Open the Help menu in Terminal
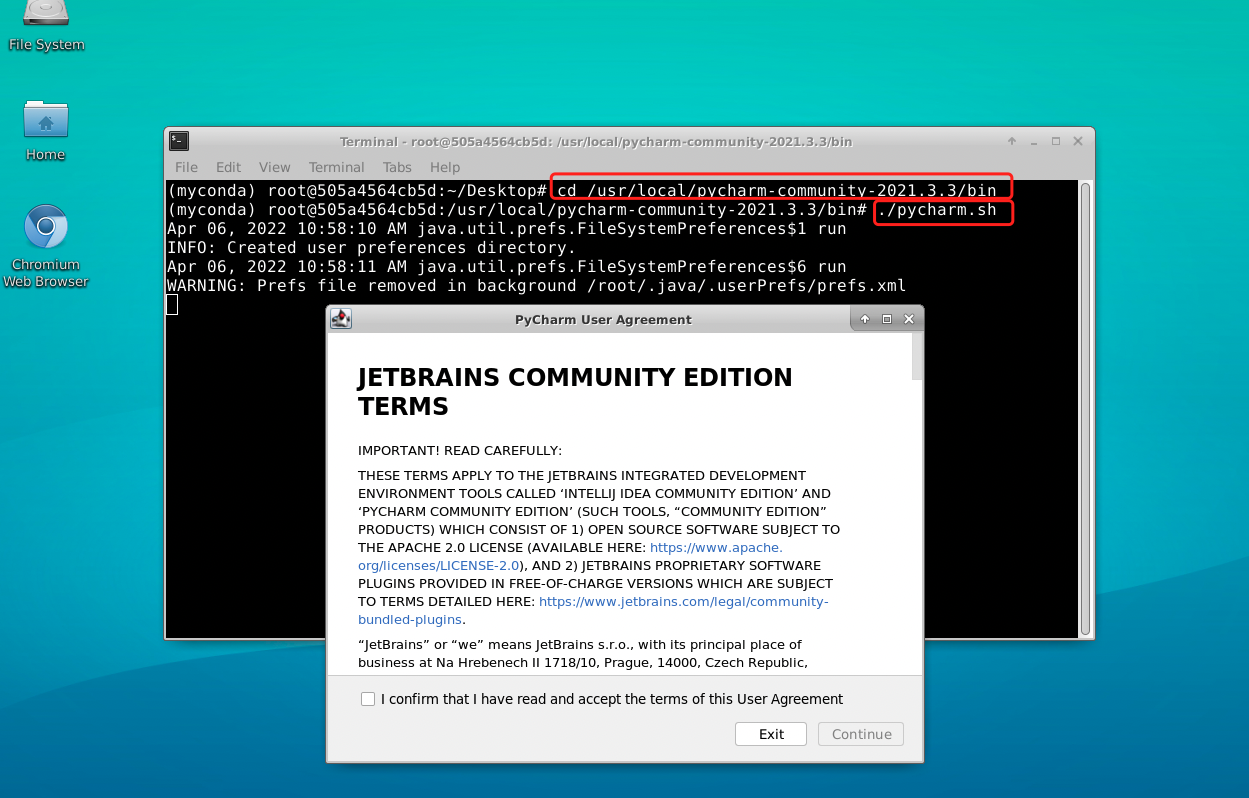The width and height of the screenshot is (1249, 798). tap(445, 167)
